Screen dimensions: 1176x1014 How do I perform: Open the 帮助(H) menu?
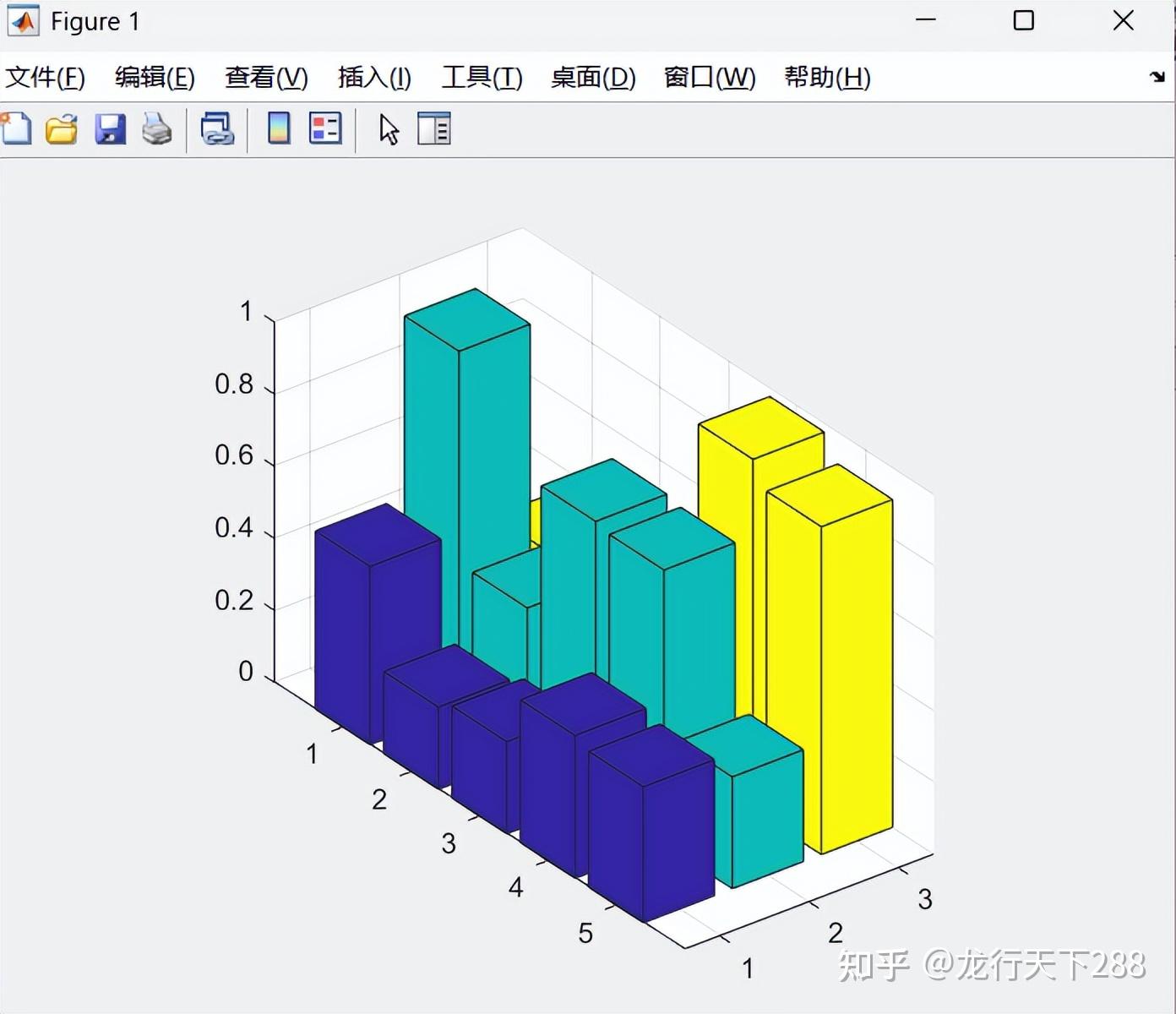point(825,77)
